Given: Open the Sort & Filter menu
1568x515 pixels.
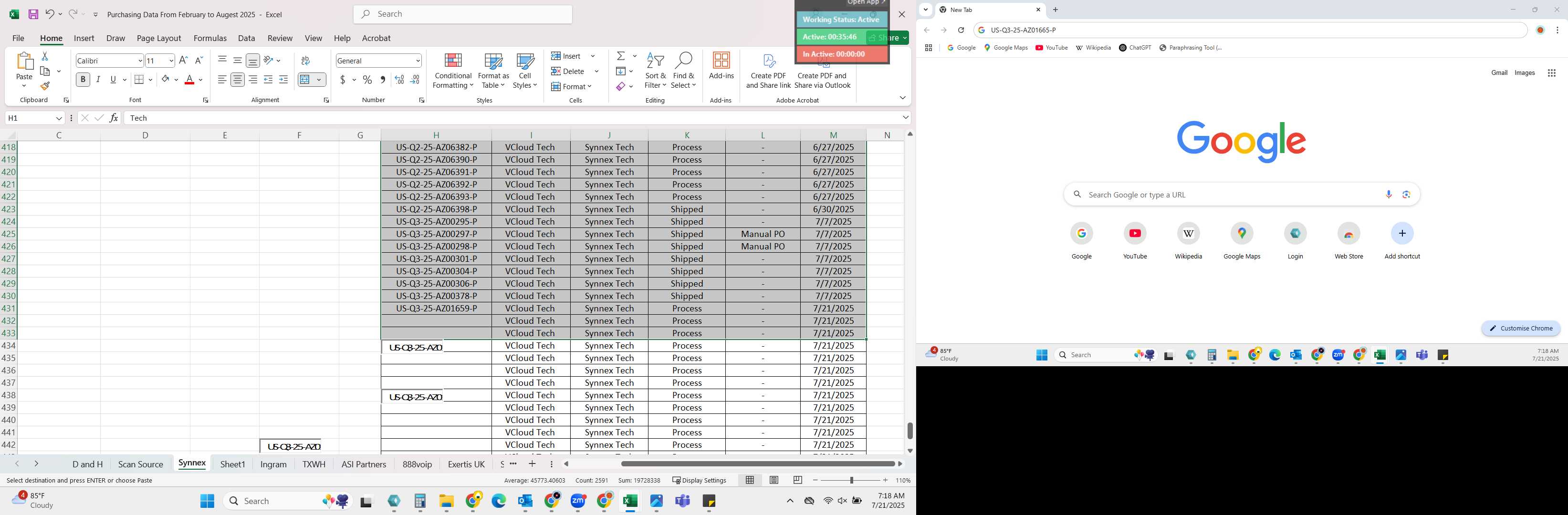Looking at the screenshot, I should tap(656, 71).
